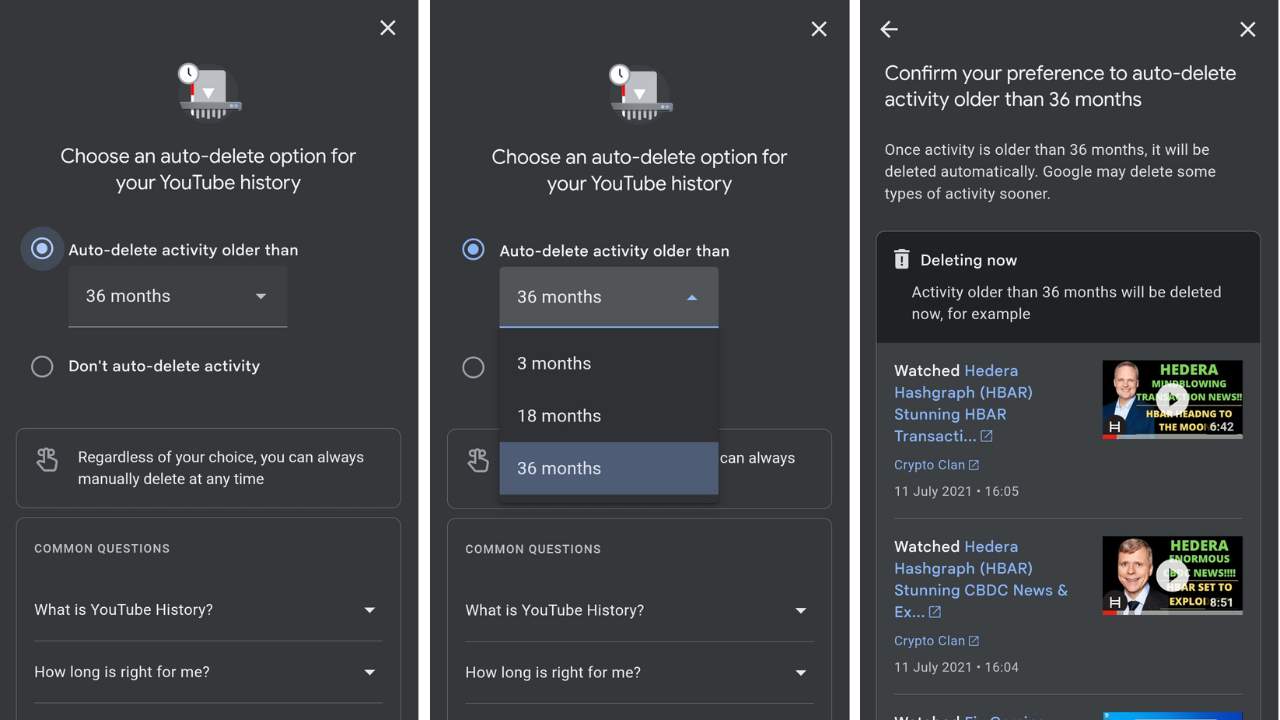Open Hedera Hashgraph Stunning CBDC News video link
The image size is (1280, 720).
[981, 568]
